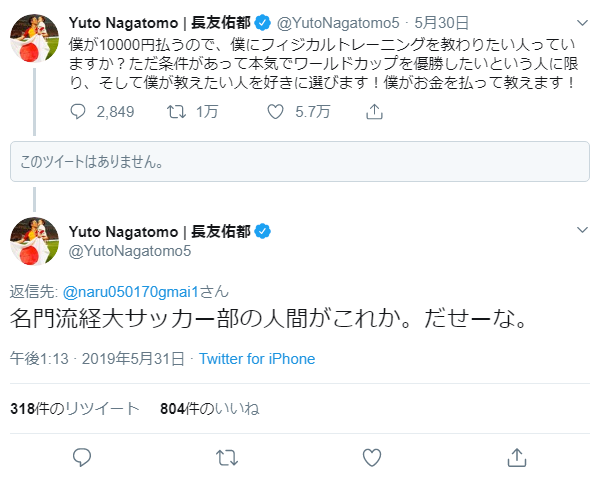Like the top tweet with 5.7万 likes
Image resolution: width=600 pixels, height=482 pixels.
(277, 113)
